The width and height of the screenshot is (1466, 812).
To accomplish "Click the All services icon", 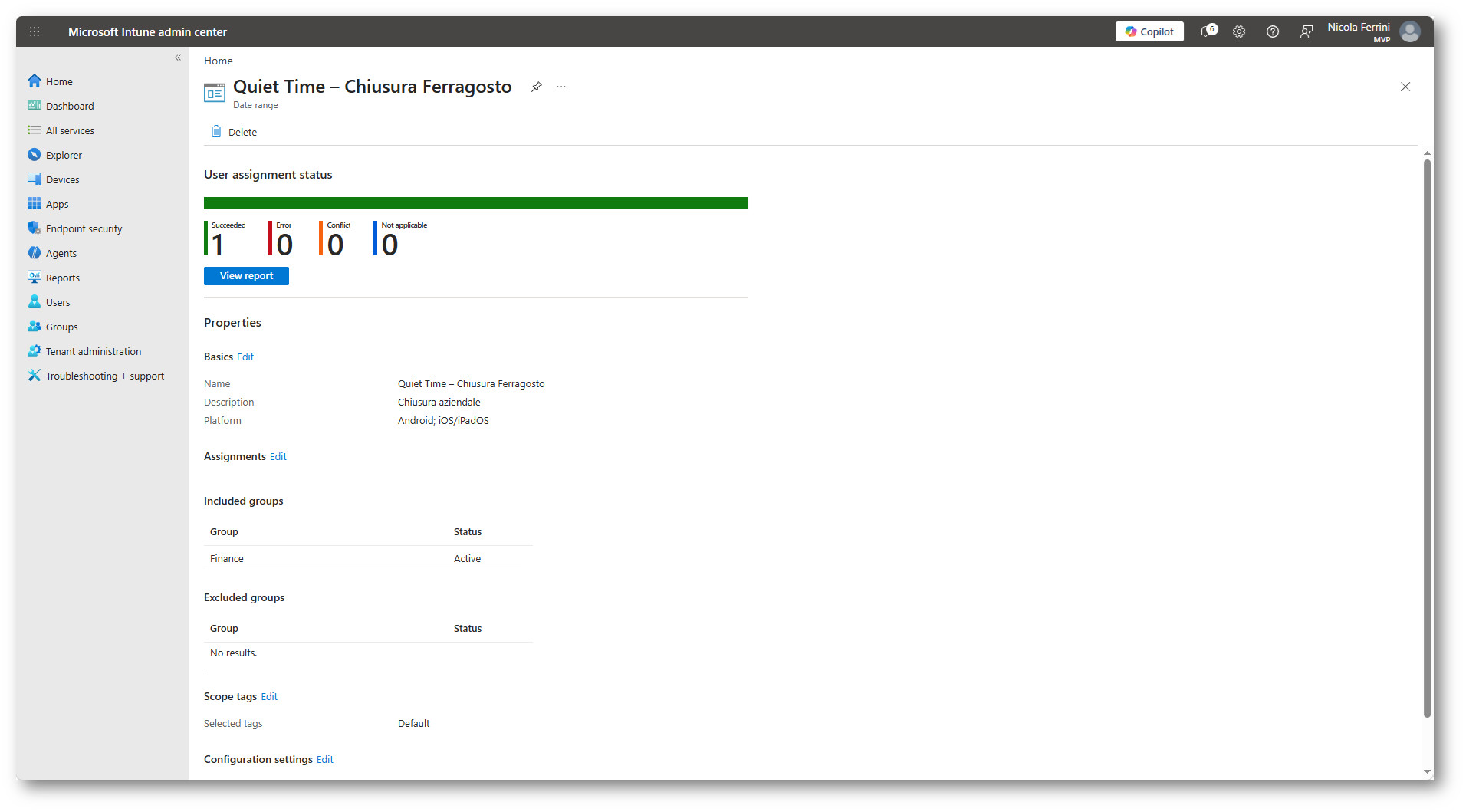I will pos(35,130).
